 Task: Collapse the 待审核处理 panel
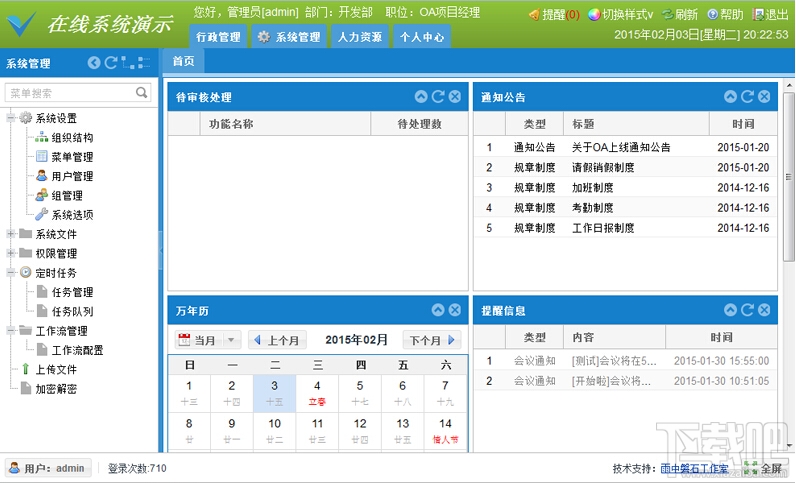[421, 96]
